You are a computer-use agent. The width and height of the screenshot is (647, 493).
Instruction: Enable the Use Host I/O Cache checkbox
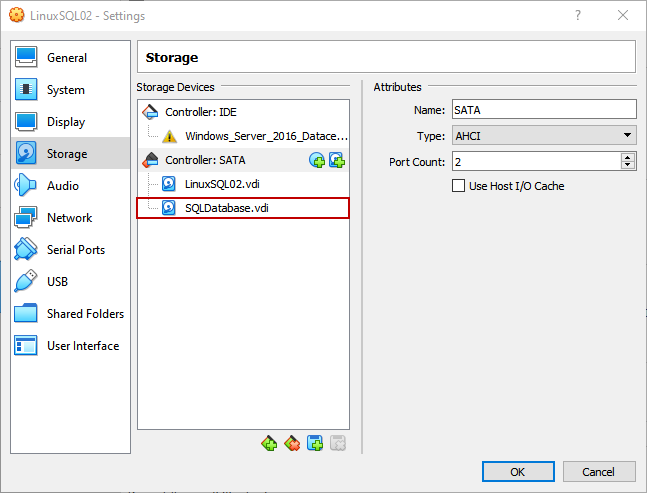coord(459,186)
